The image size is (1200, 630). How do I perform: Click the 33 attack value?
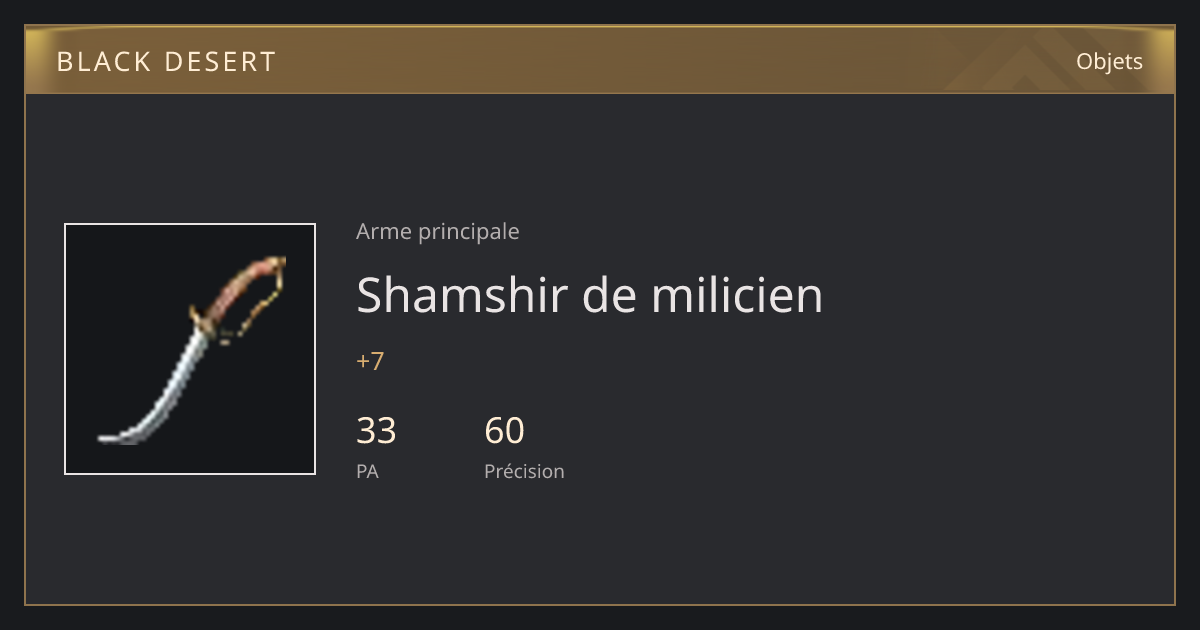376,431
